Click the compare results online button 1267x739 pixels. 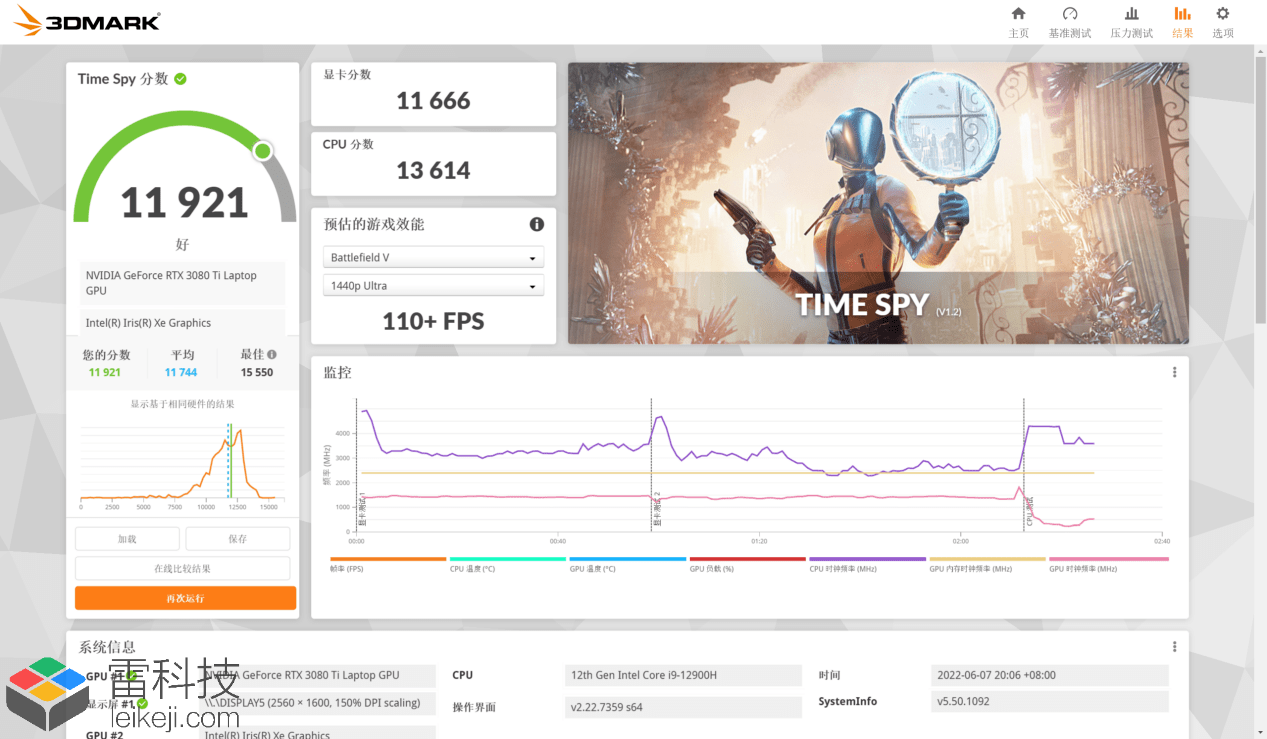pyautogui.click(x=182, y=568)
